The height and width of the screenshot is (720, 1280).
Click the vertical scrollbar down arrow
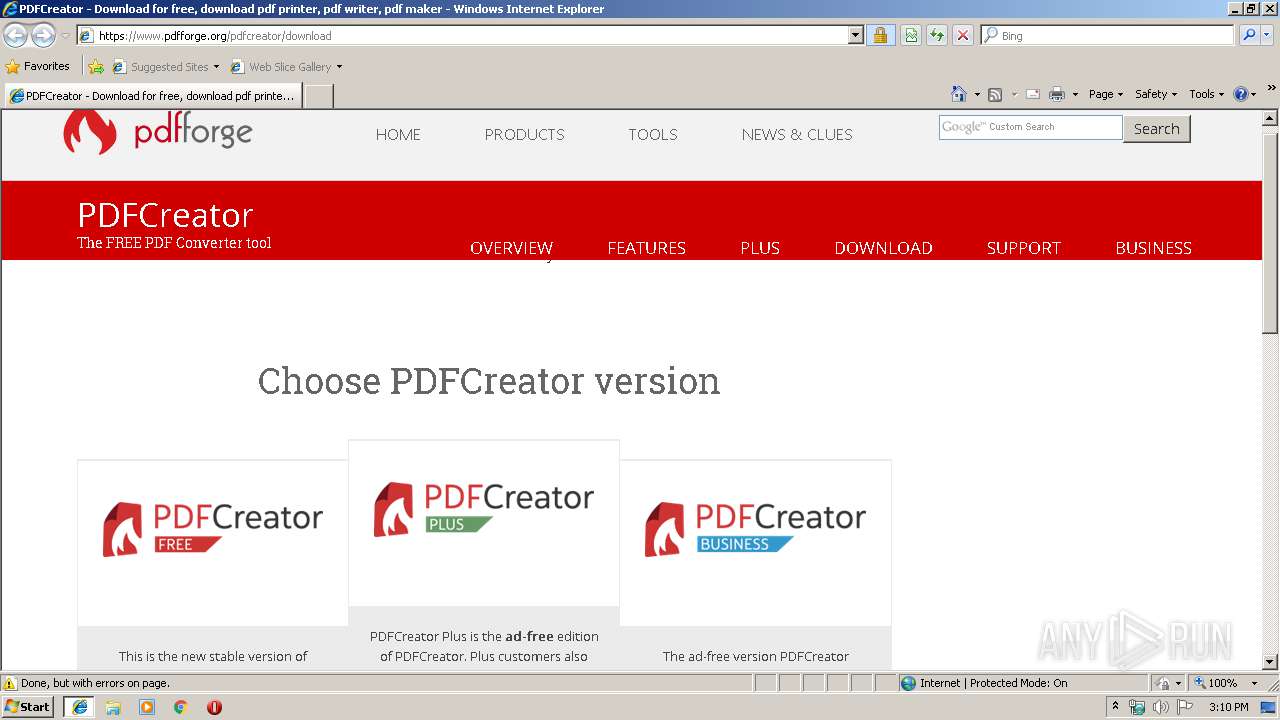[1270, 661]
